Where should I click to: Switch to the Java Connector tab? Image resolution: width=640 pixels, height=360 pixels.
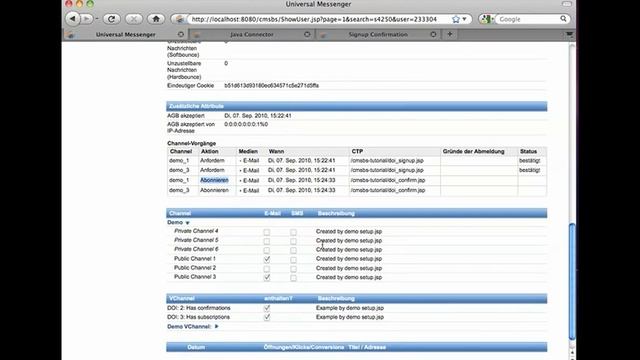[x=251, y=34]
